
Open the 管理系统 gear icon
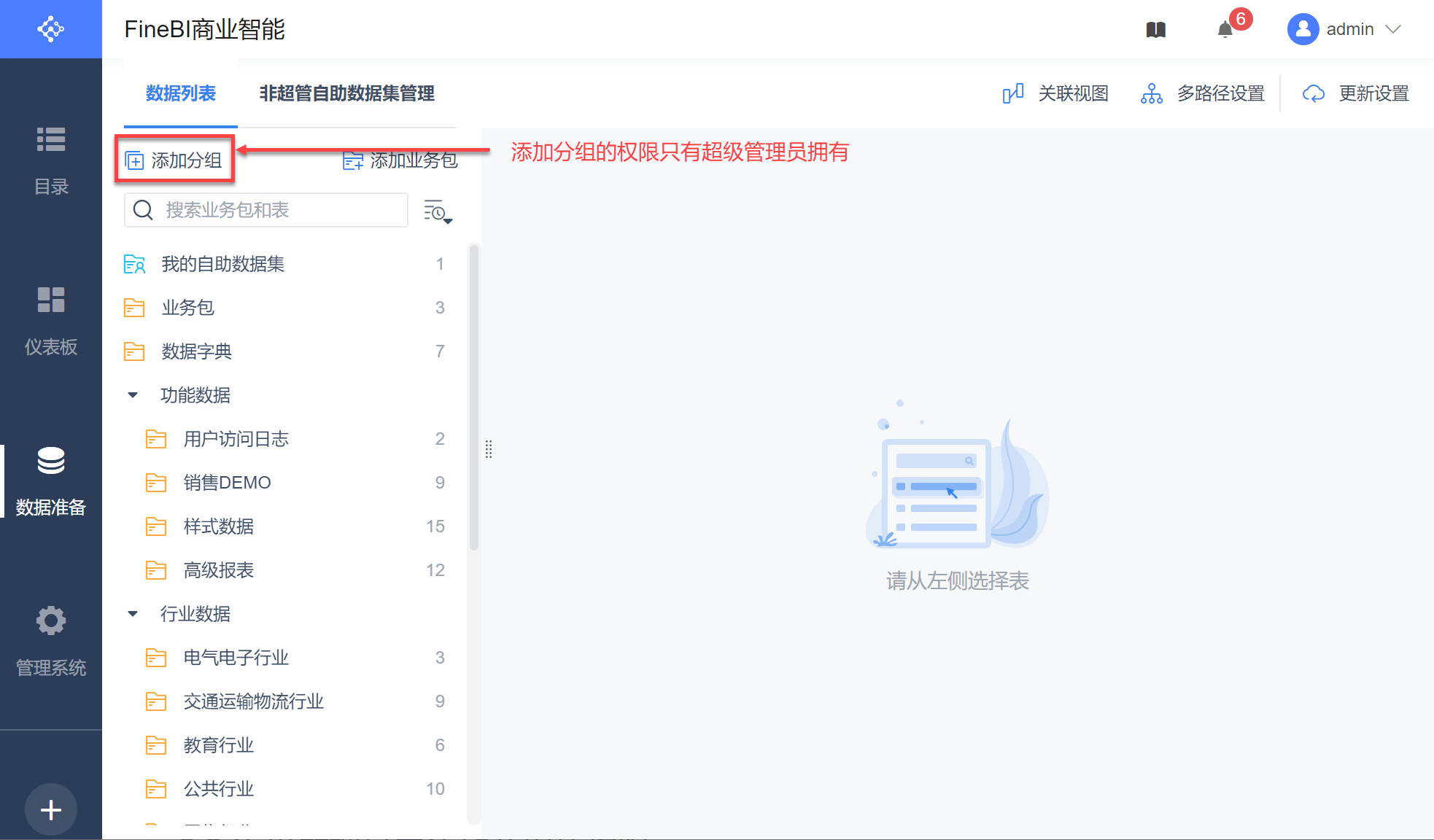(51, 621)
